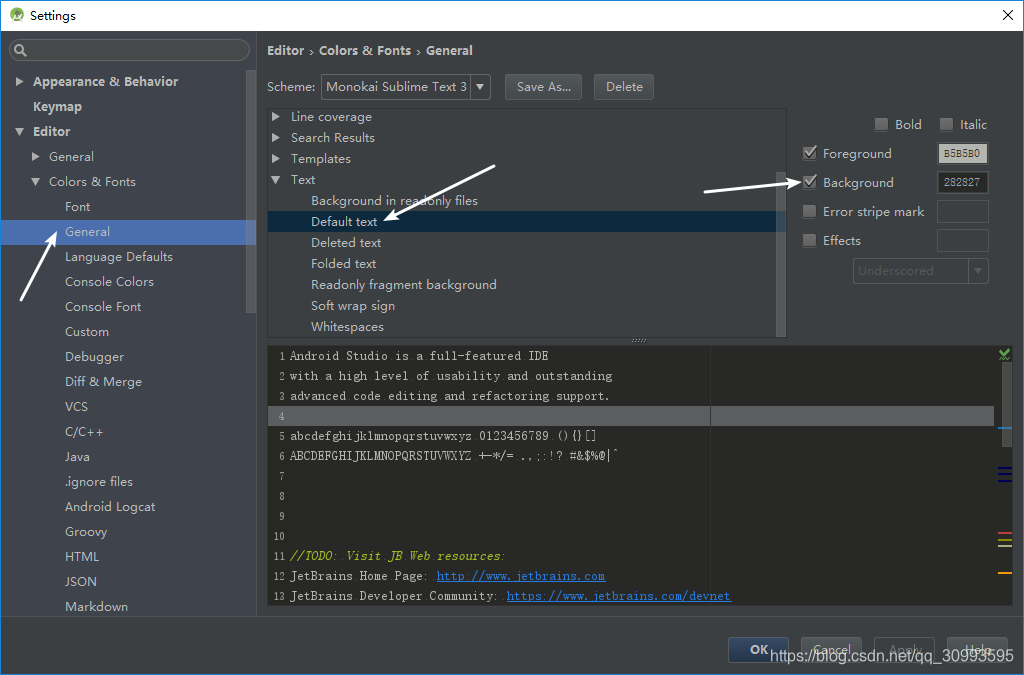Uncheck the Background checkbox
This screenshot has height=675, width=1024.
coord(810,182)
